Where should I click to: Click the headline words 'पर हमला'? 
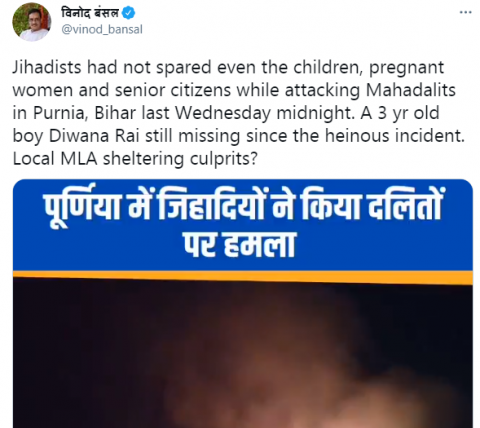[x=240, y=245]
